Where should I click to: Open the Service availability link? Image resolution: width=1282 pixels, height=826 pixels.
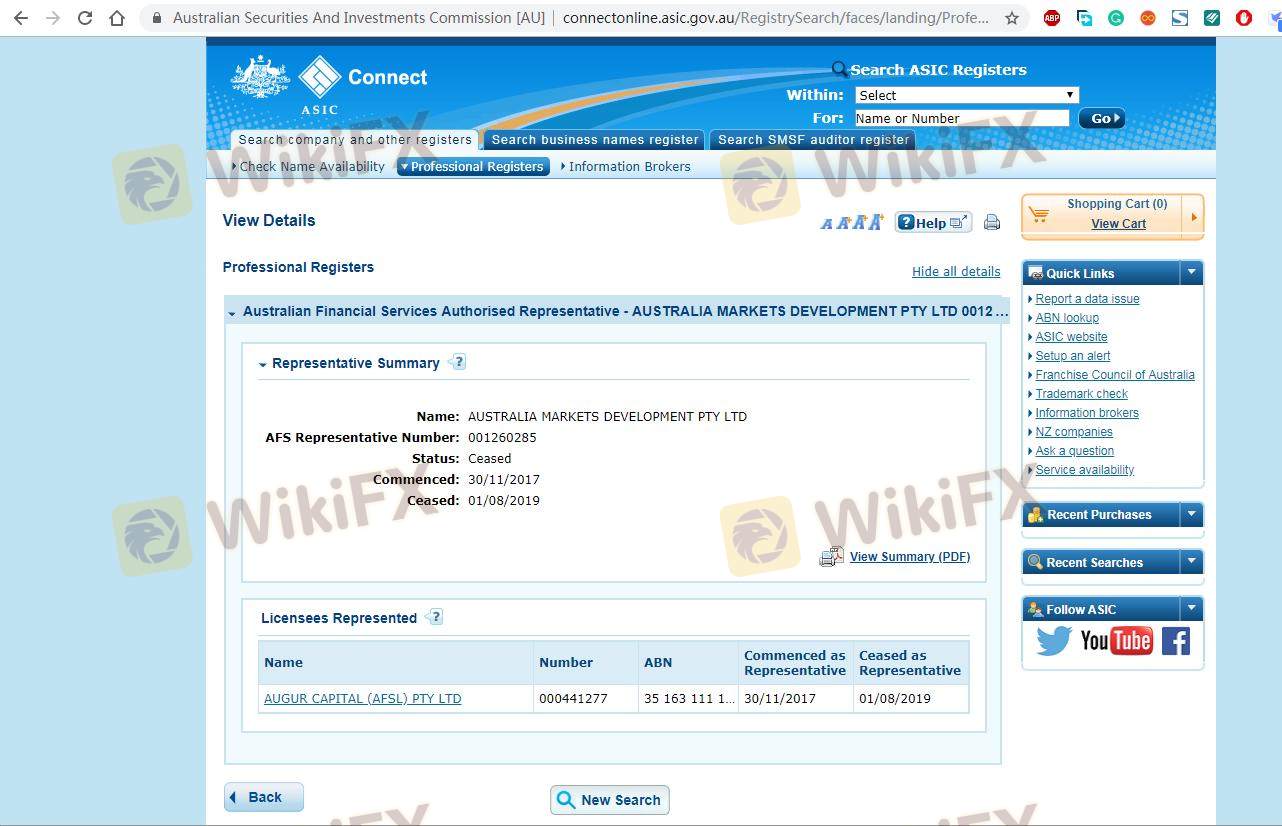[1085, 470]
